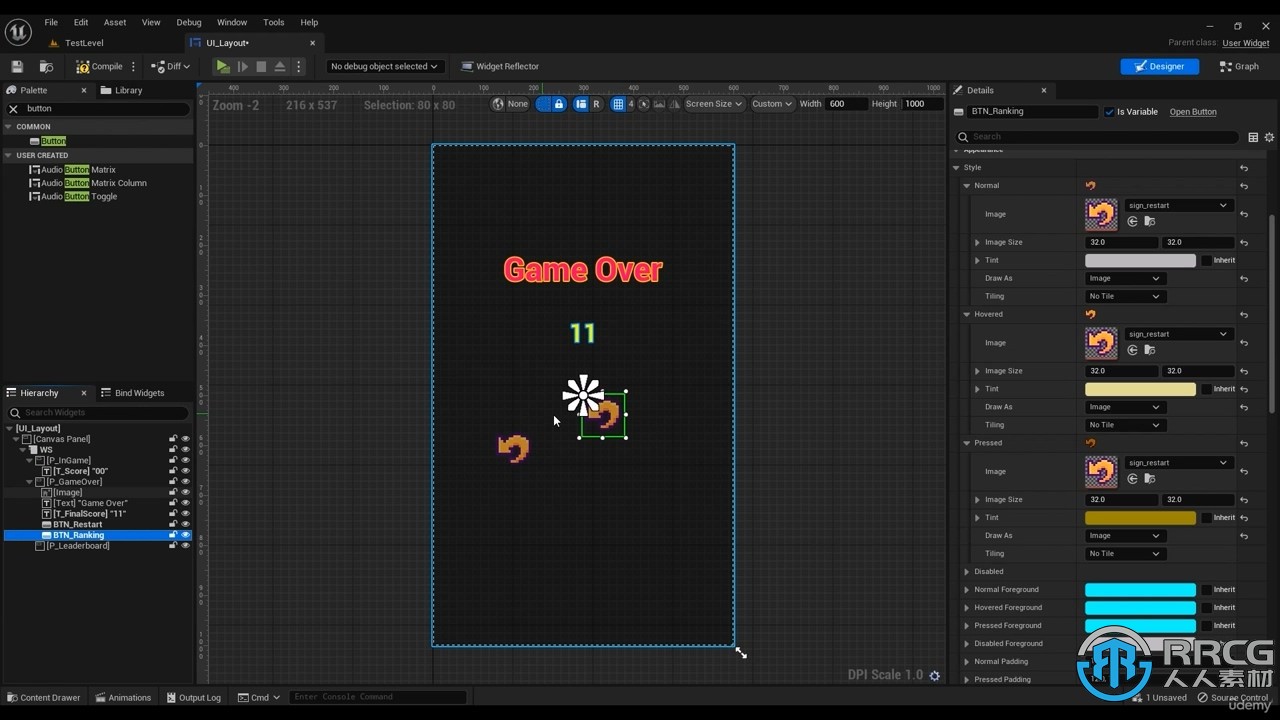Open the Asset menu
Image resolution: width=1280 pixels, height=720 pixels.
tap(115, 22)
